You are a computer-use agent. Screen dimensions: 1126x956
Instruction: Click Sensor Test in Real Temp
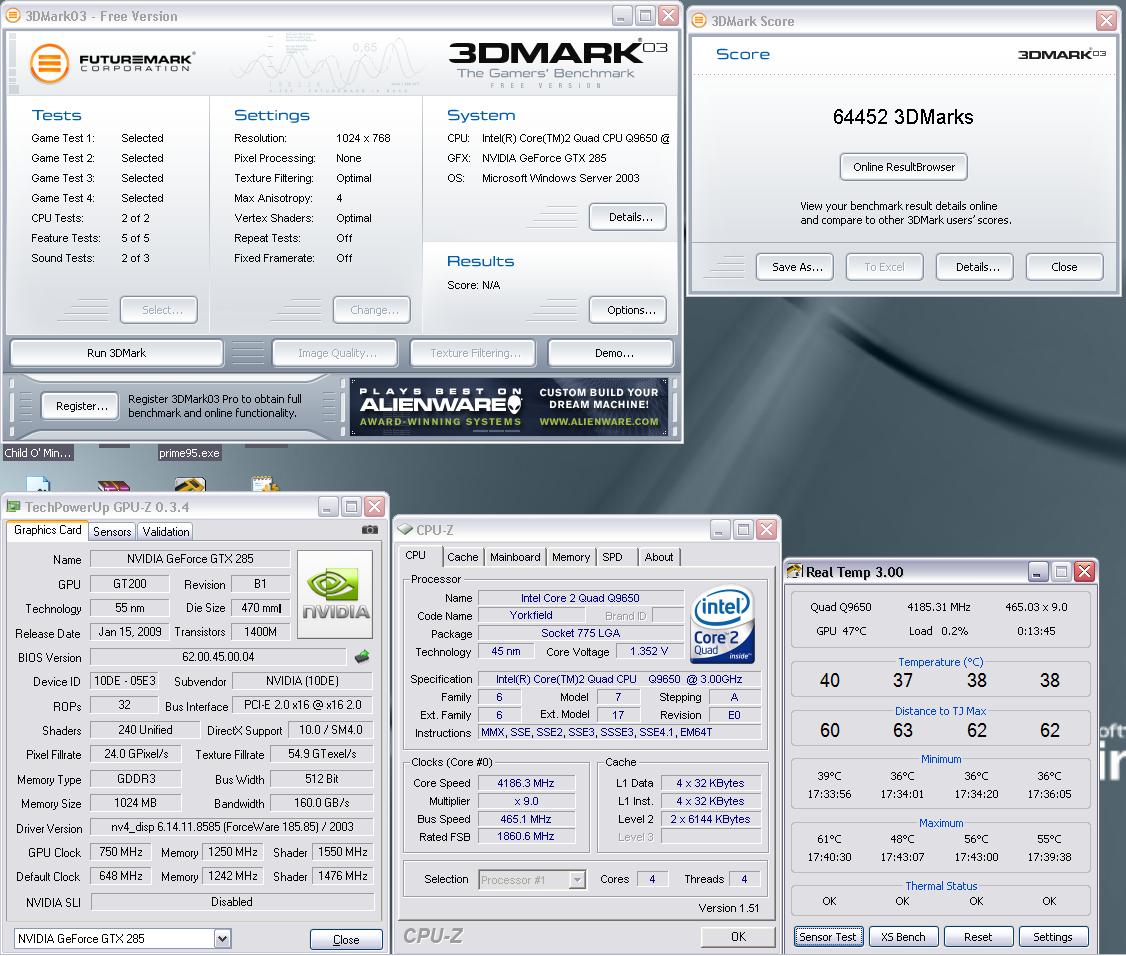pos(827,937)
